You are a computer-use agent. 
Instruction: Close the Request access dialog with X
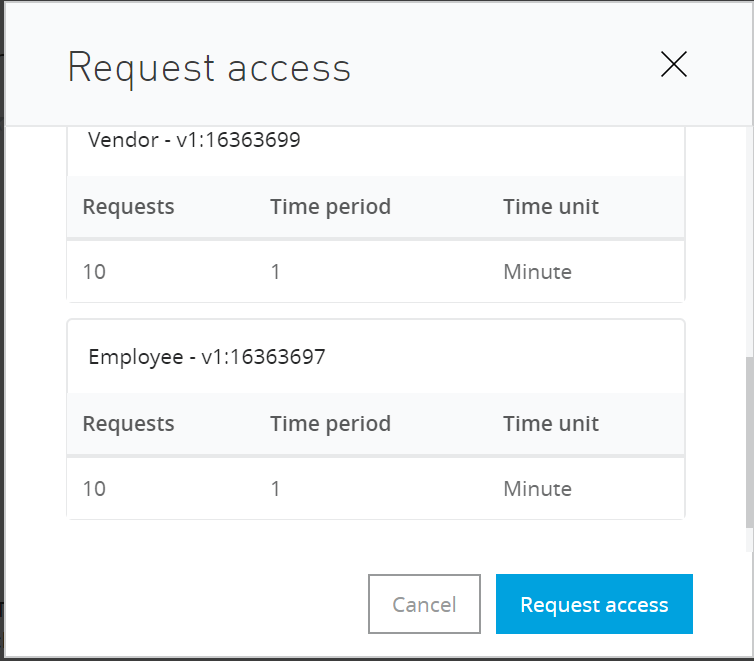(673, 64)
